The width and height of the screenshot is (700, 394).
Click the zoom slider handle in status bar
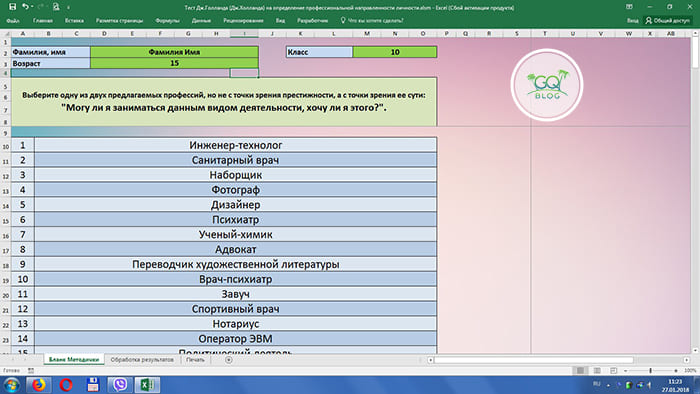[650, 371]
